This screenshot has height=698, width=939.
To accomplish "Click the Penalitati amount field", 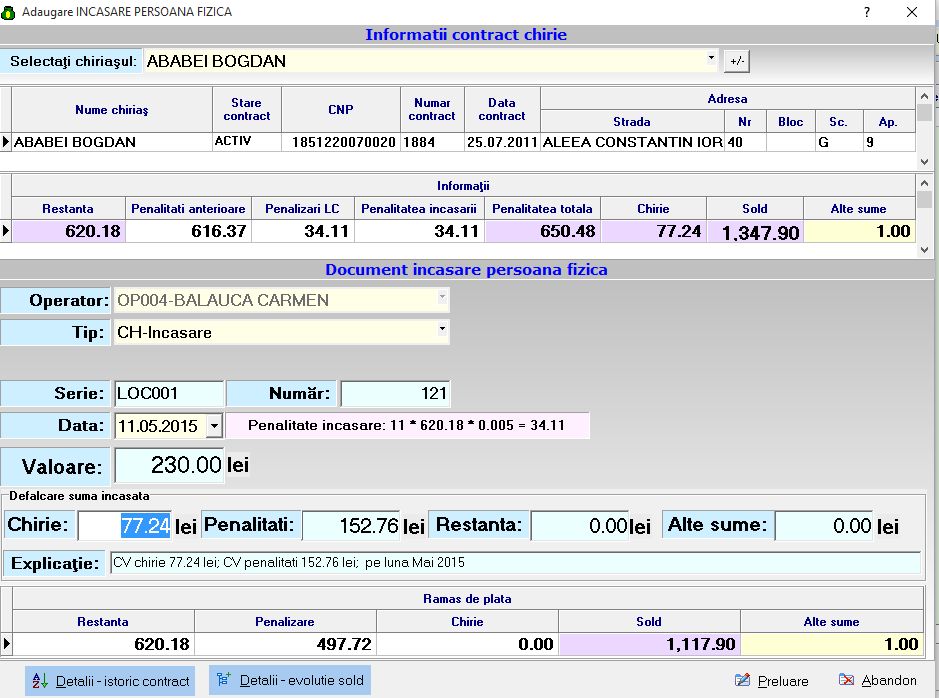I will (x=350, y=526).
